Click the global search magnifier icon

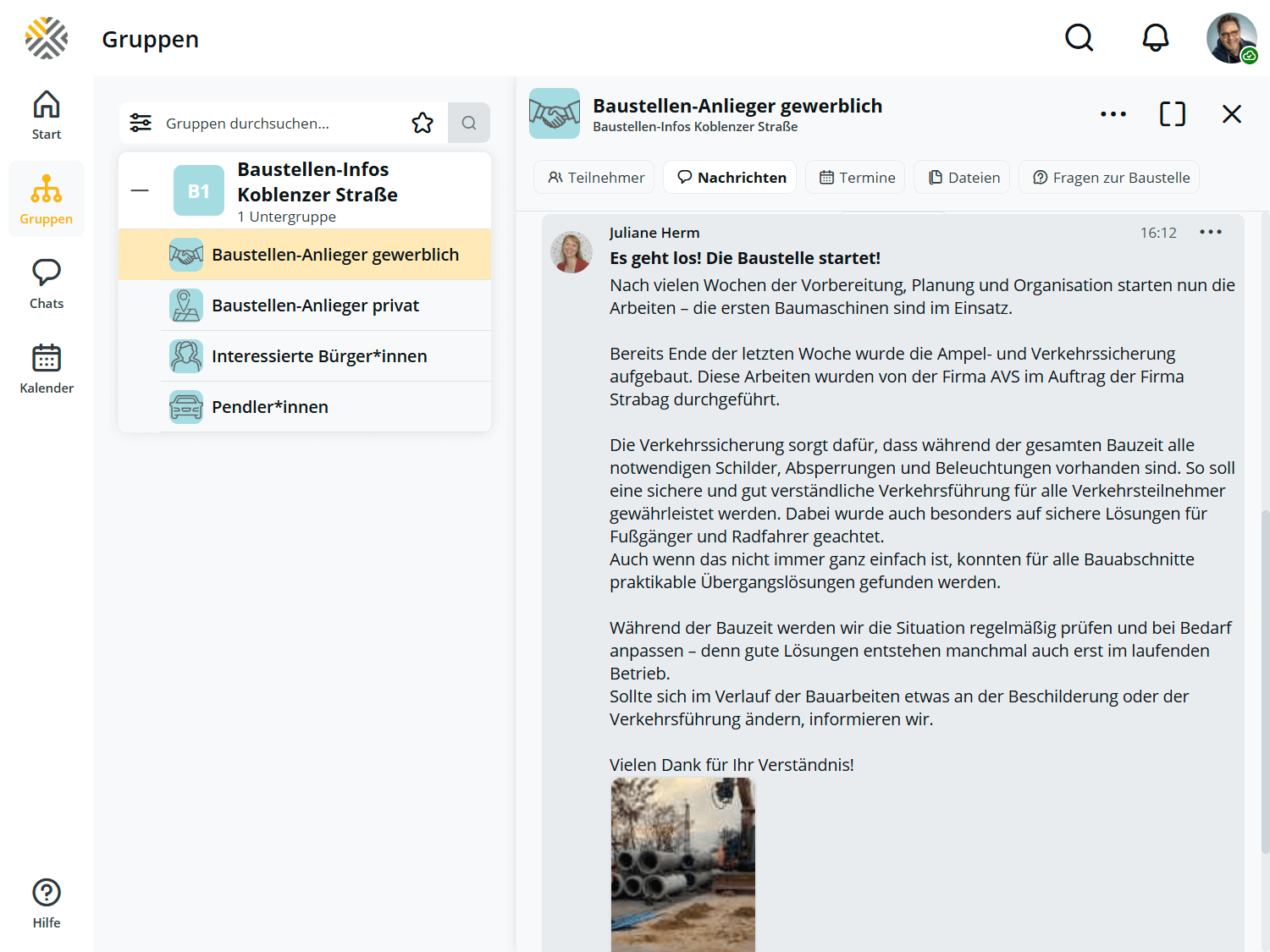[x=1079, y=38]
